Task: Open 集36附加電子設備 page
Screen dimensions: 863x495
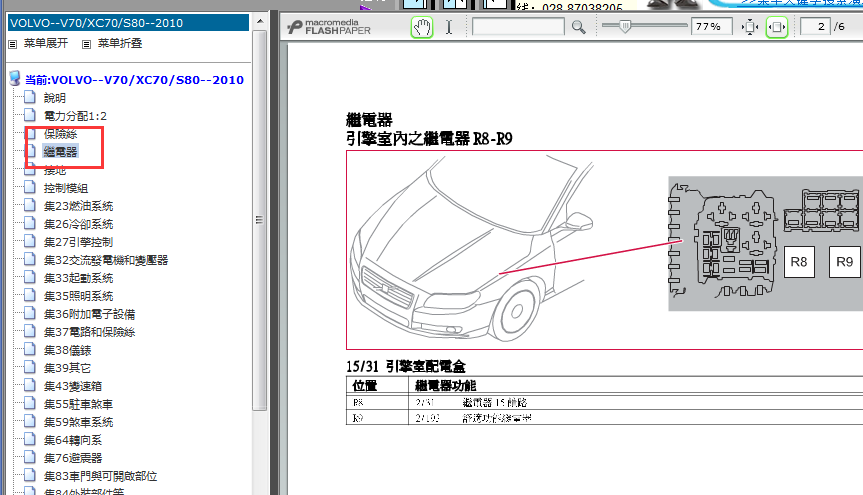Action: tap(89, 314)
